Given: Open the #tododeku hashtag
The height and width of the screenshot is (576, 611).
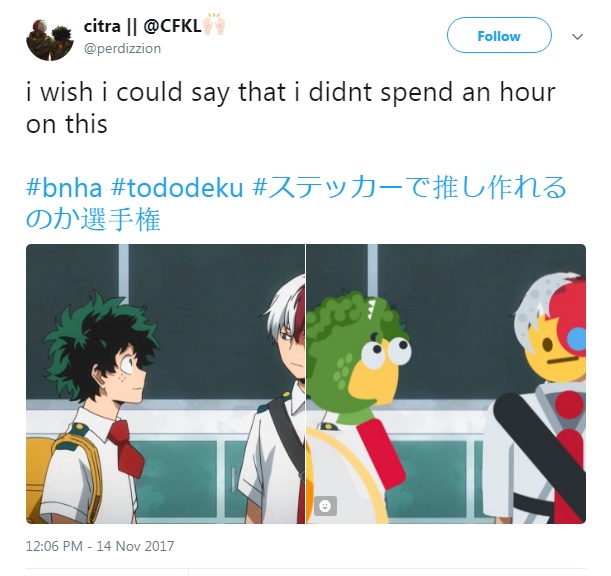Looking at the screenshot, I should [177, 187].
